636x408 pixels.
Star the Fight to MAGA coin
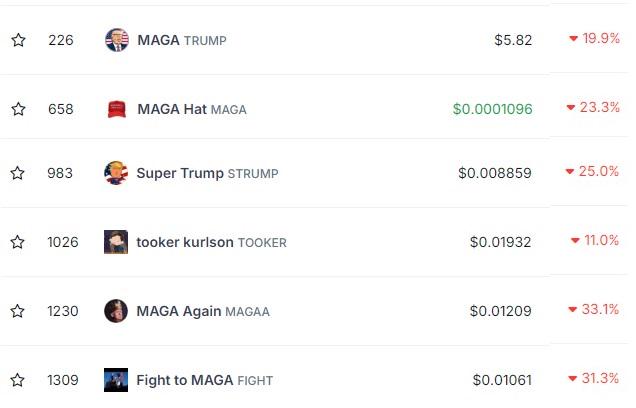[18, 380]
